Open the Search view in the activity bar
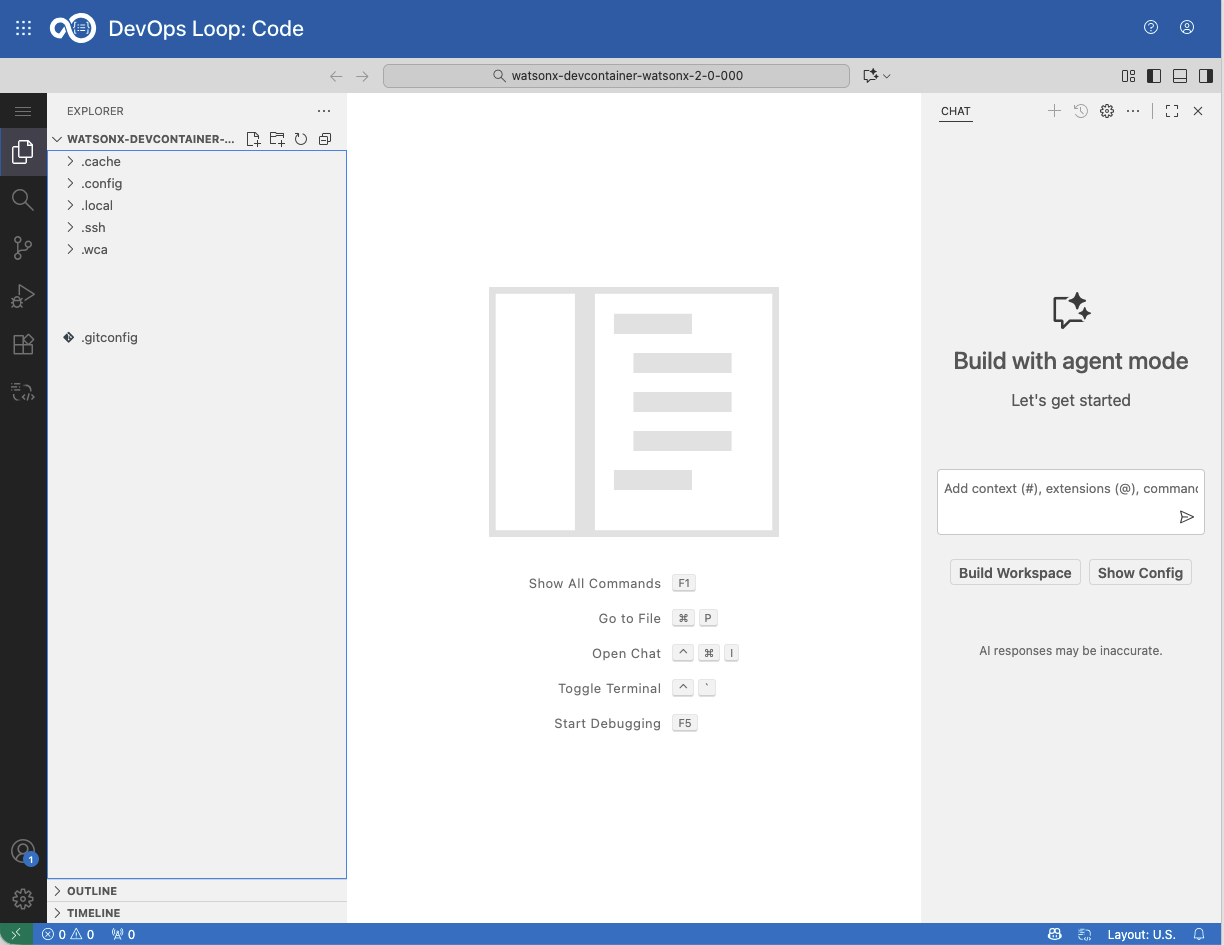 23,199
